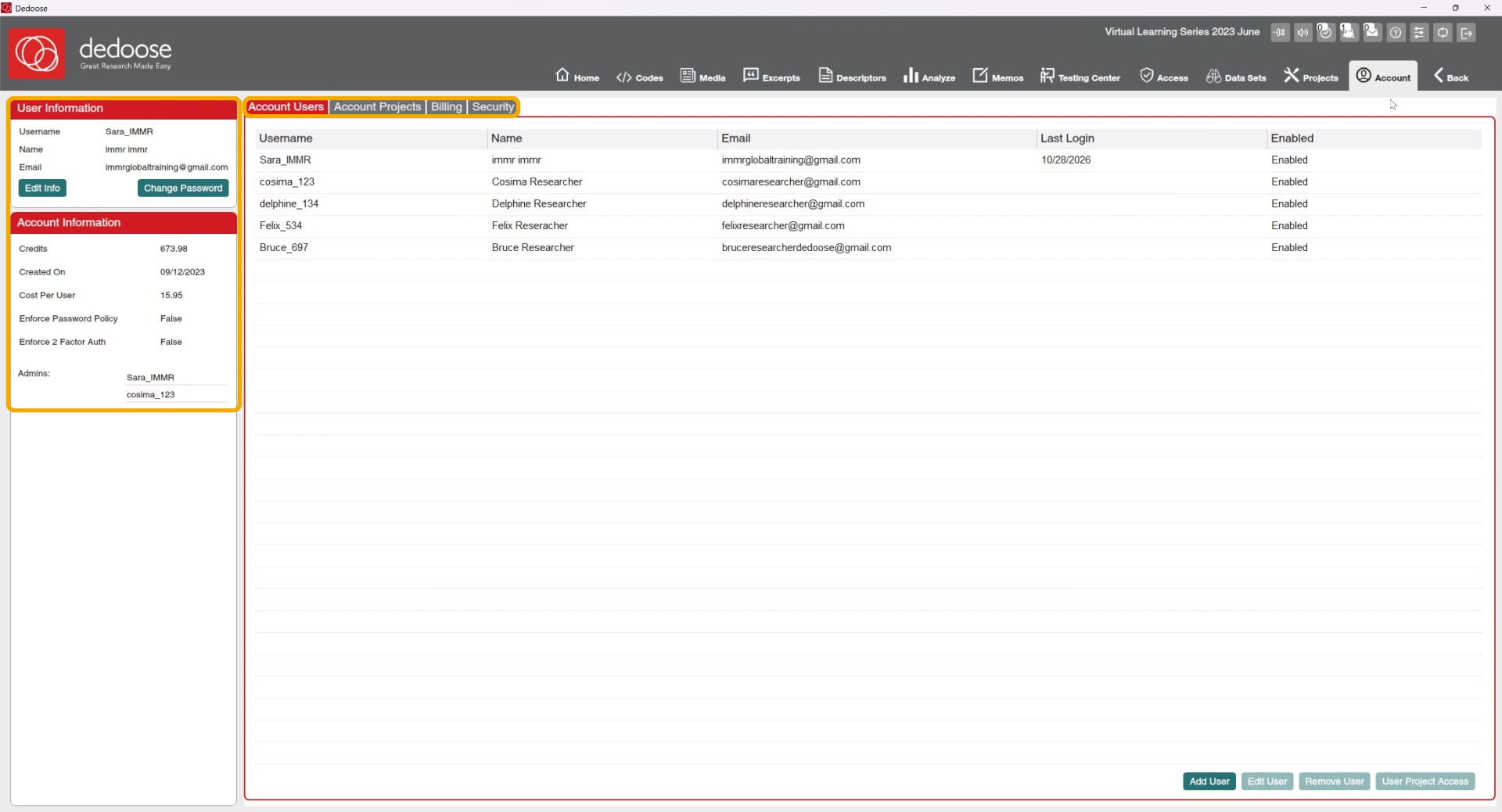
Task: Select the cosima_123 user row
Action: (x=868, y=181)
